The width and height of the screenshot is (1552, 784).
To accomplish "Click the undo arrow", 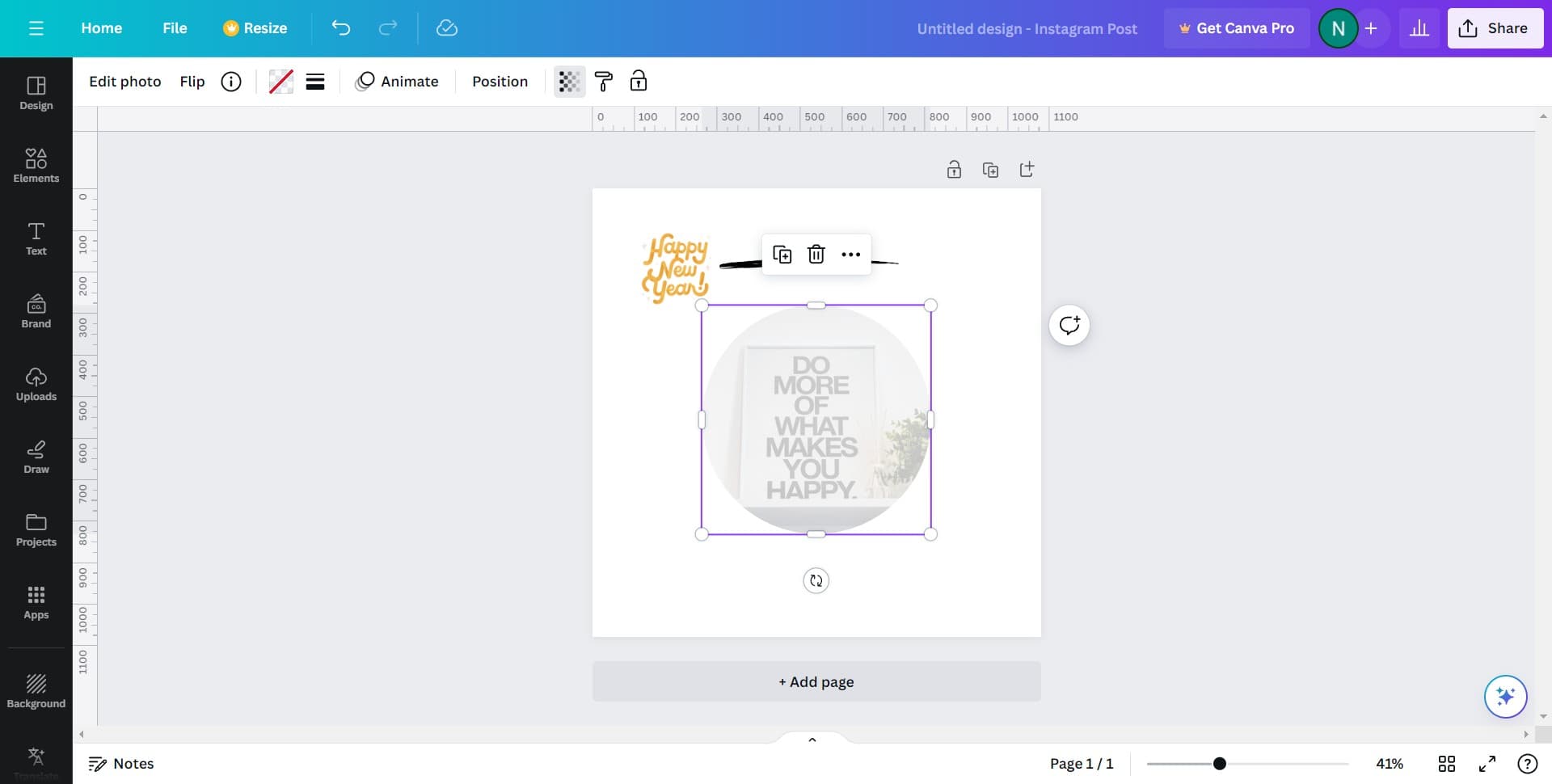I will pos(341,28).
